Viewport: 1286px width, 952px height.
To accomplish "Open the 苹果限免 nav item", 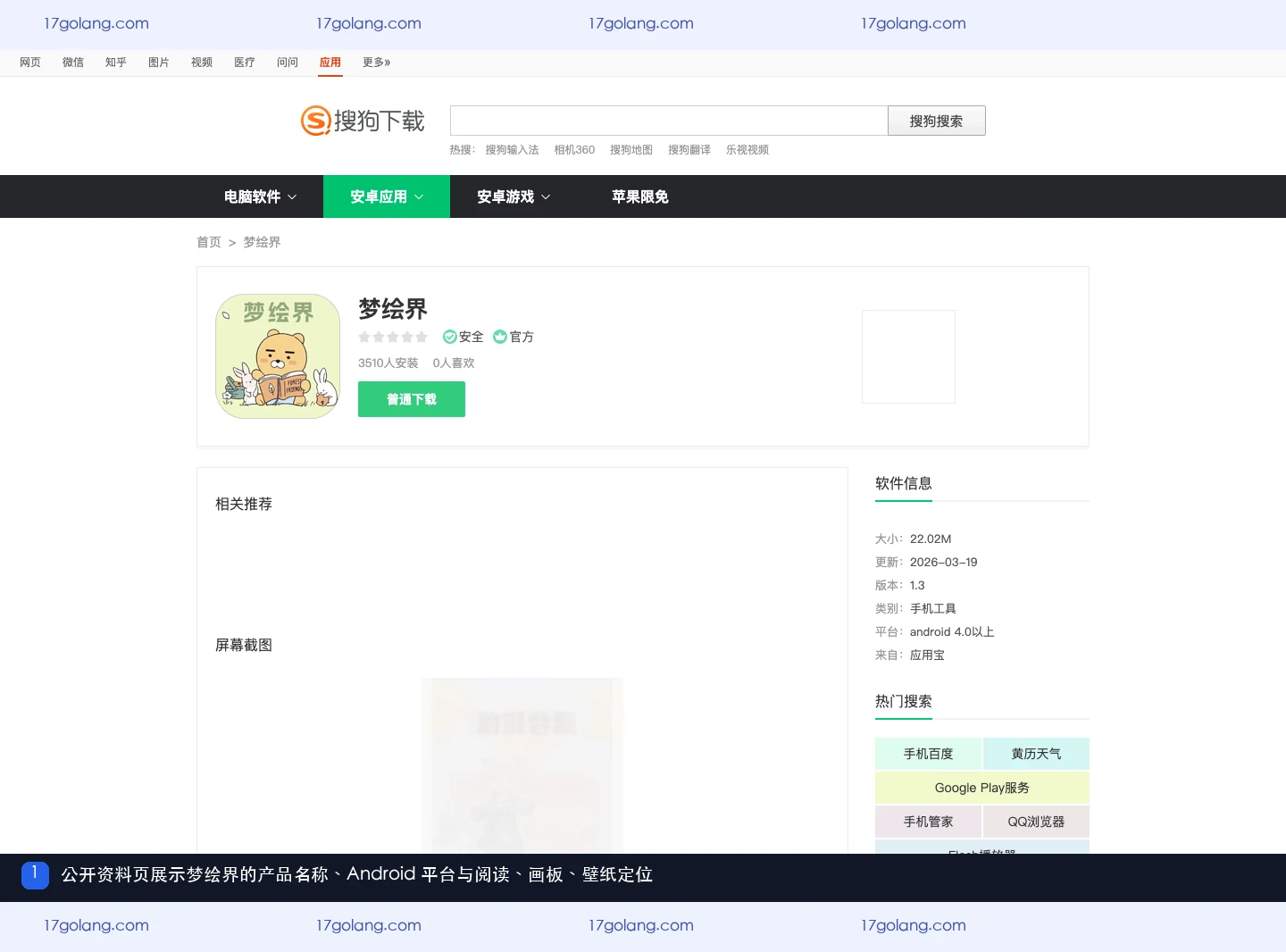I will pos(640,196).
